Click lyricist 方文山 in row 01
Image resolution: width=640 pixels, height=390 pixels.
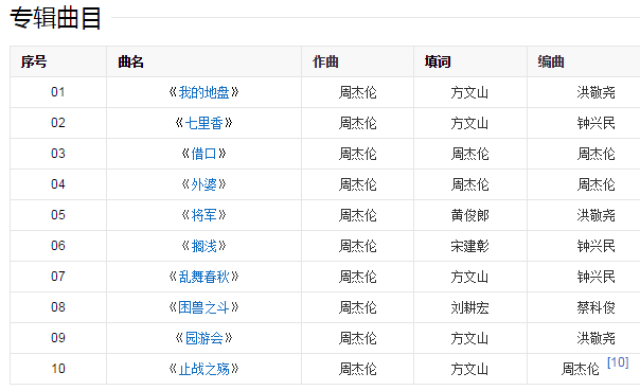[470, 93]
